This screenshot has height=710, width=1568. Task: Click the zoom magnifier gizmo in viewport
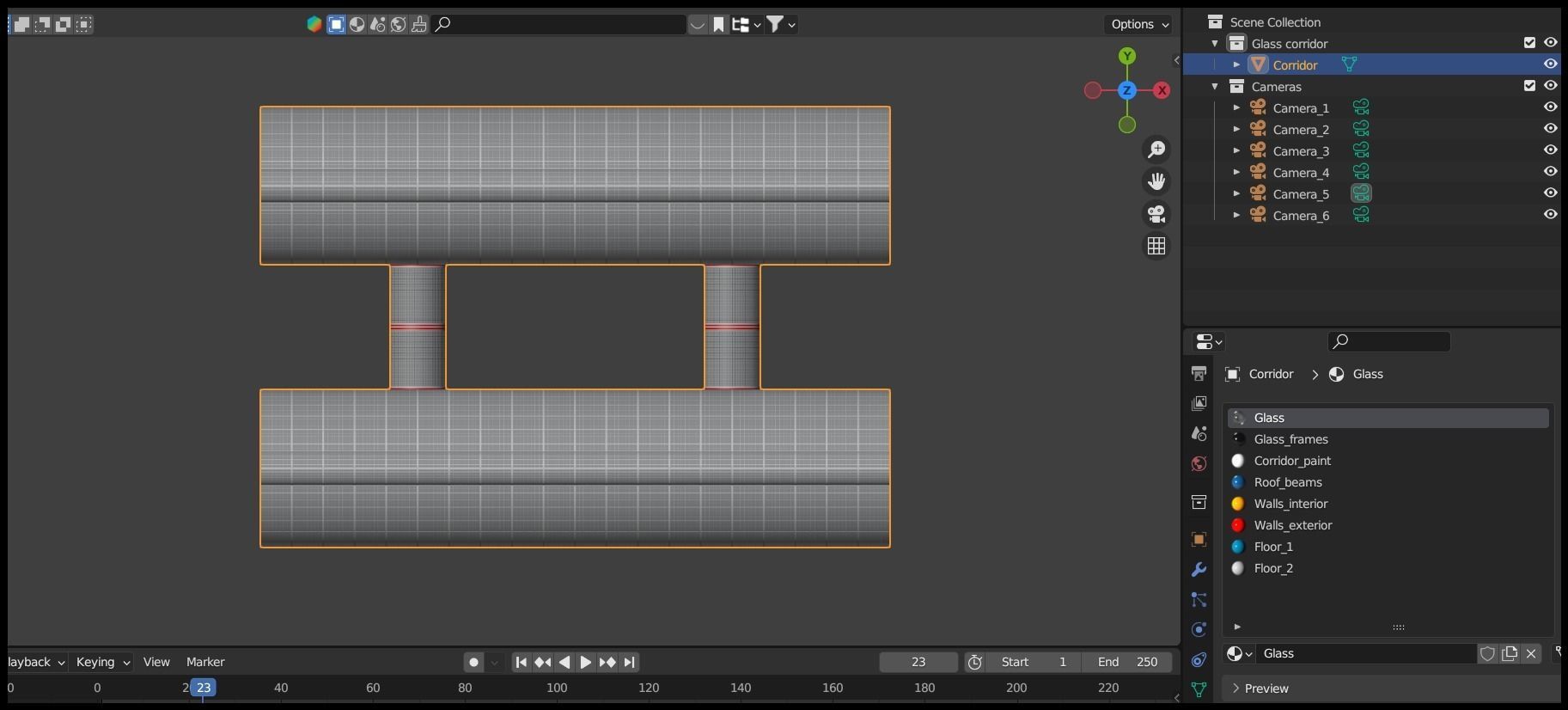(1156, 150)
